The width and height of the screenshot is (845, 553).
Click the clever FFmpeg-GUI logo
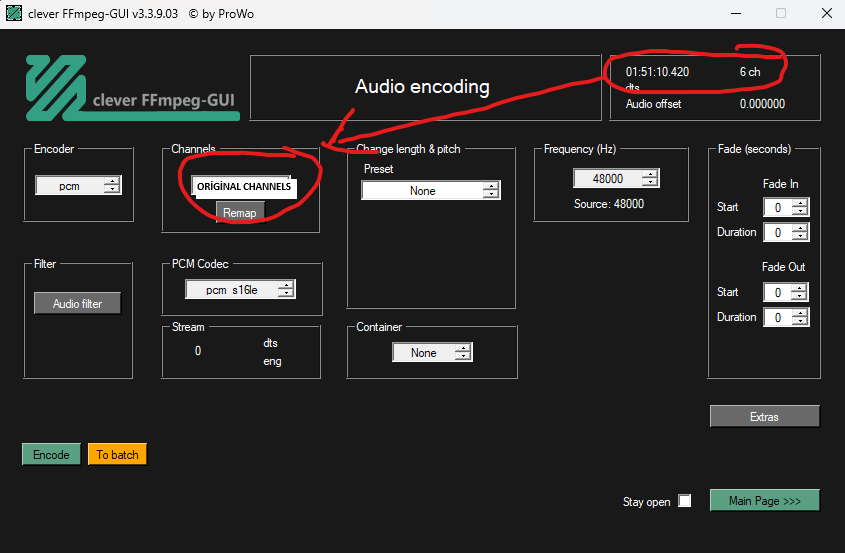coord(133,88)
